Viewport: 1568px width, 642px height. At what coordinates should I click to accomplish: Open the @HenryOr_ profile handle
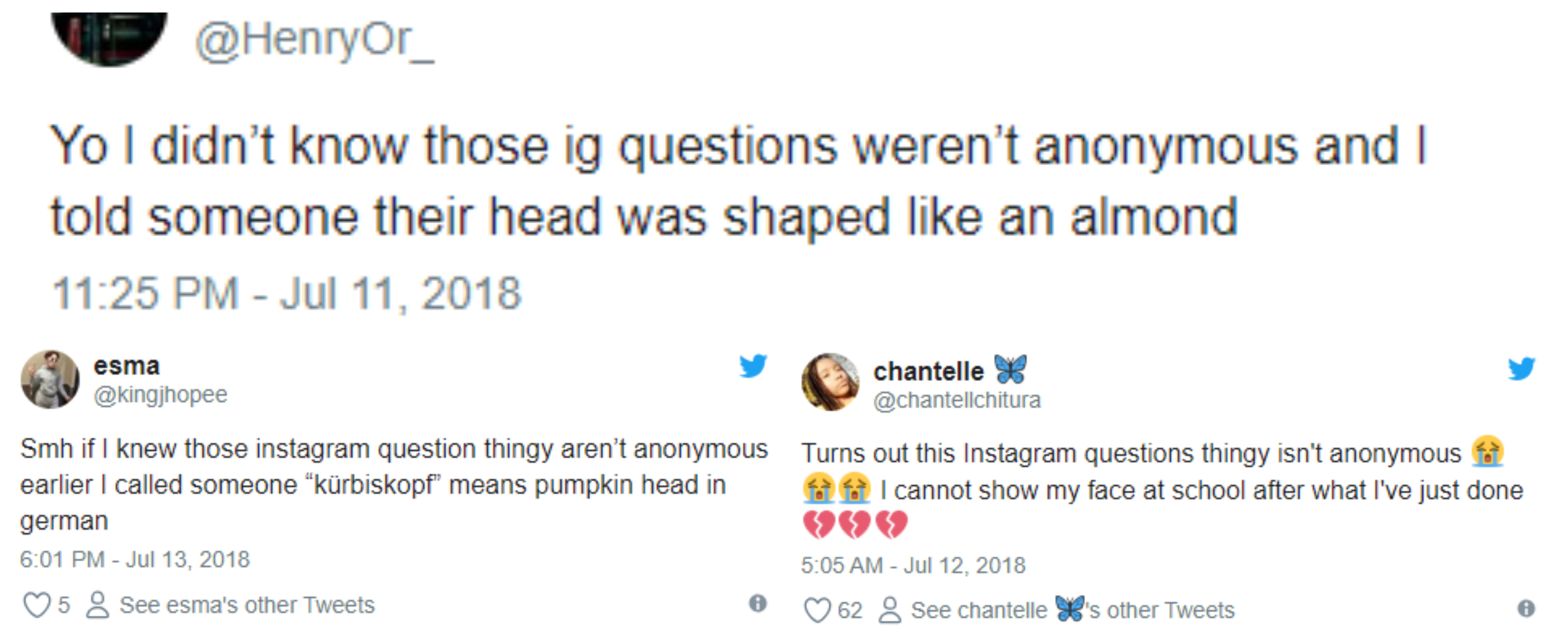(315, 40)
